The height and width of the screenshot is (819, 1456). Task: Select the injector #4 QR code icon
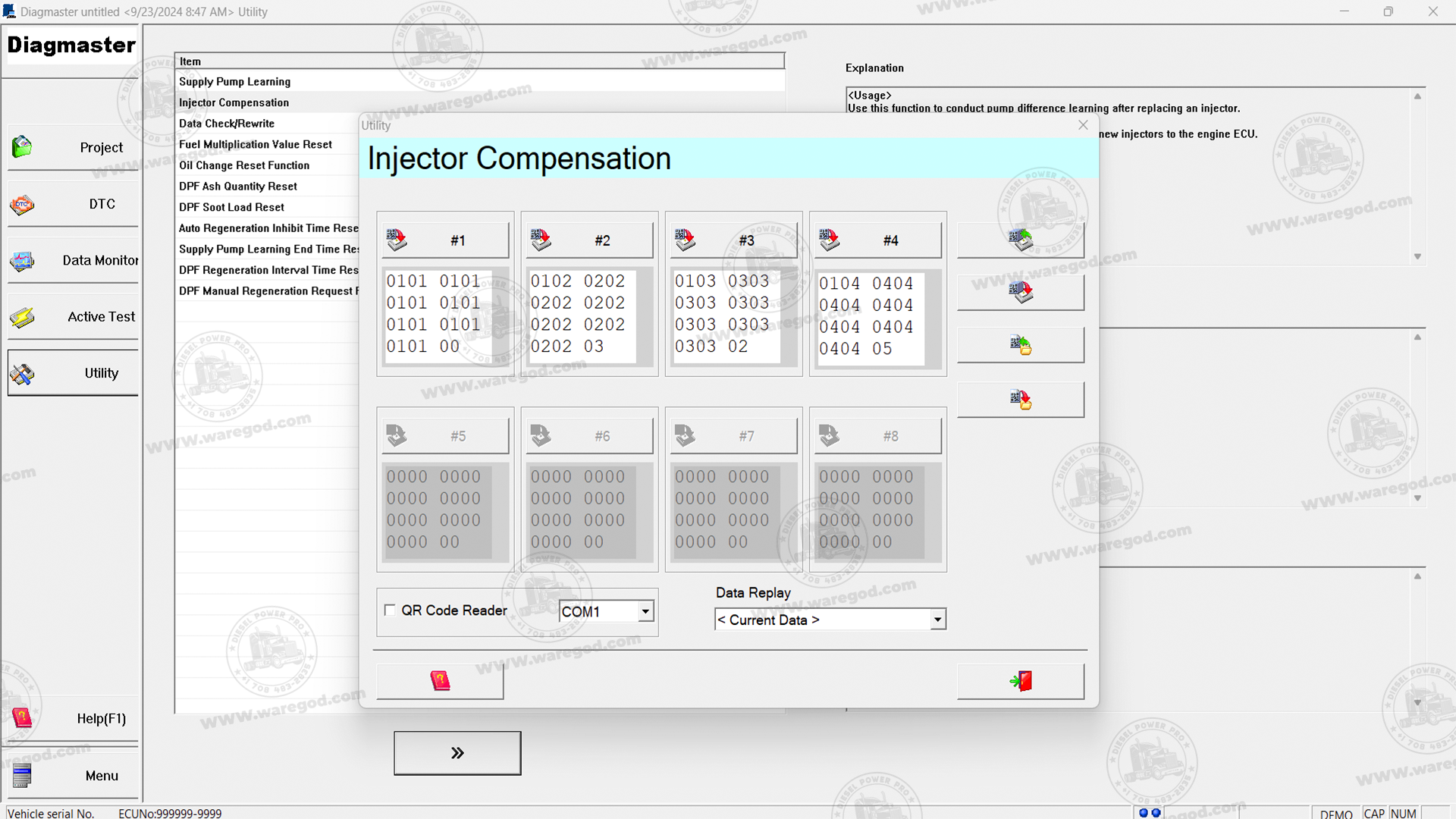(x=829, y=238)
